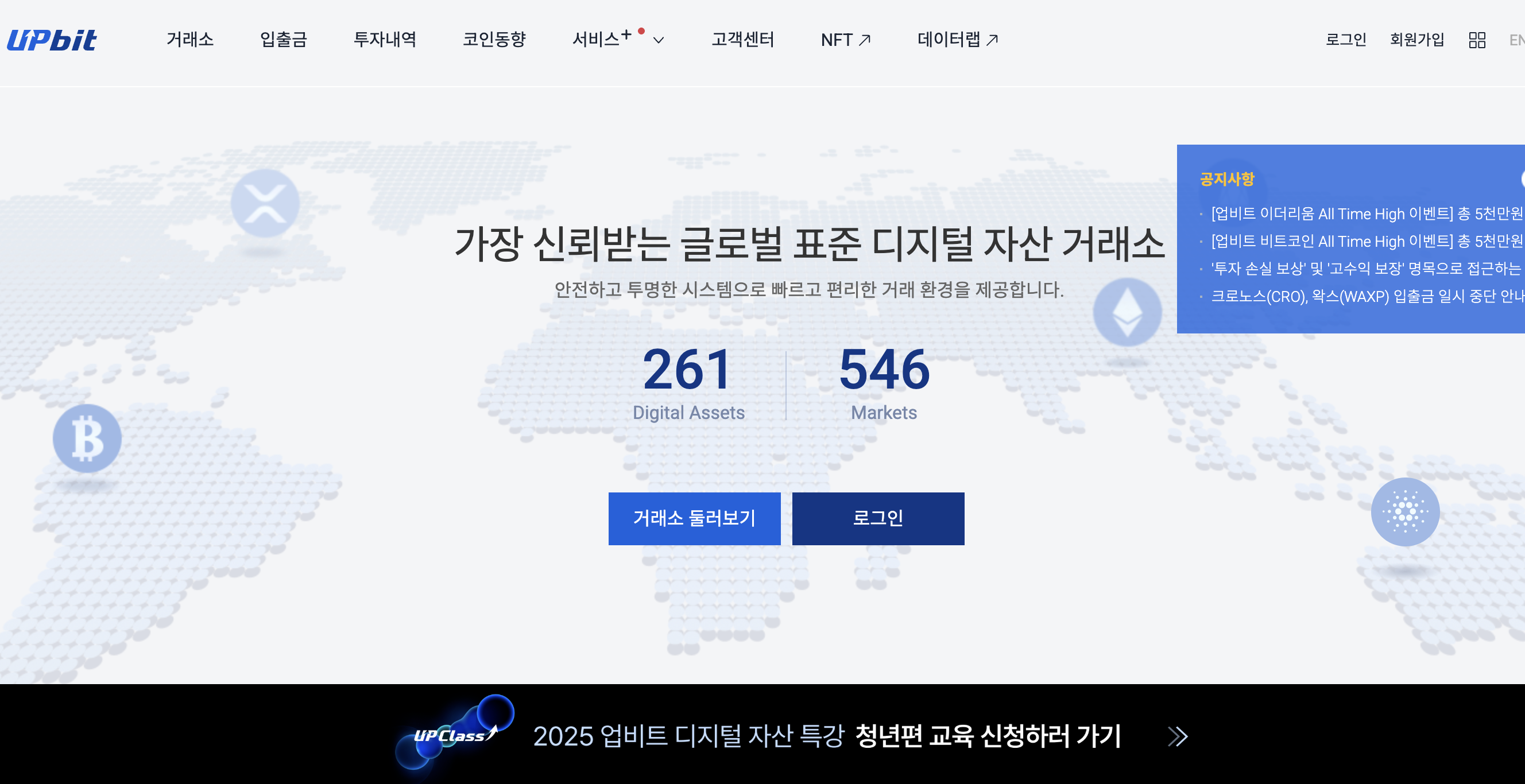The image size is (1525, 784).
Task: Click the UPClass banner logo
Action: point(455,735)
